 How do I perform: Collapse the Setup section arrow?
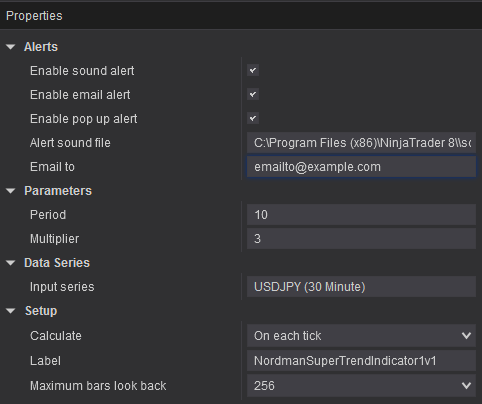click(11, 311)
